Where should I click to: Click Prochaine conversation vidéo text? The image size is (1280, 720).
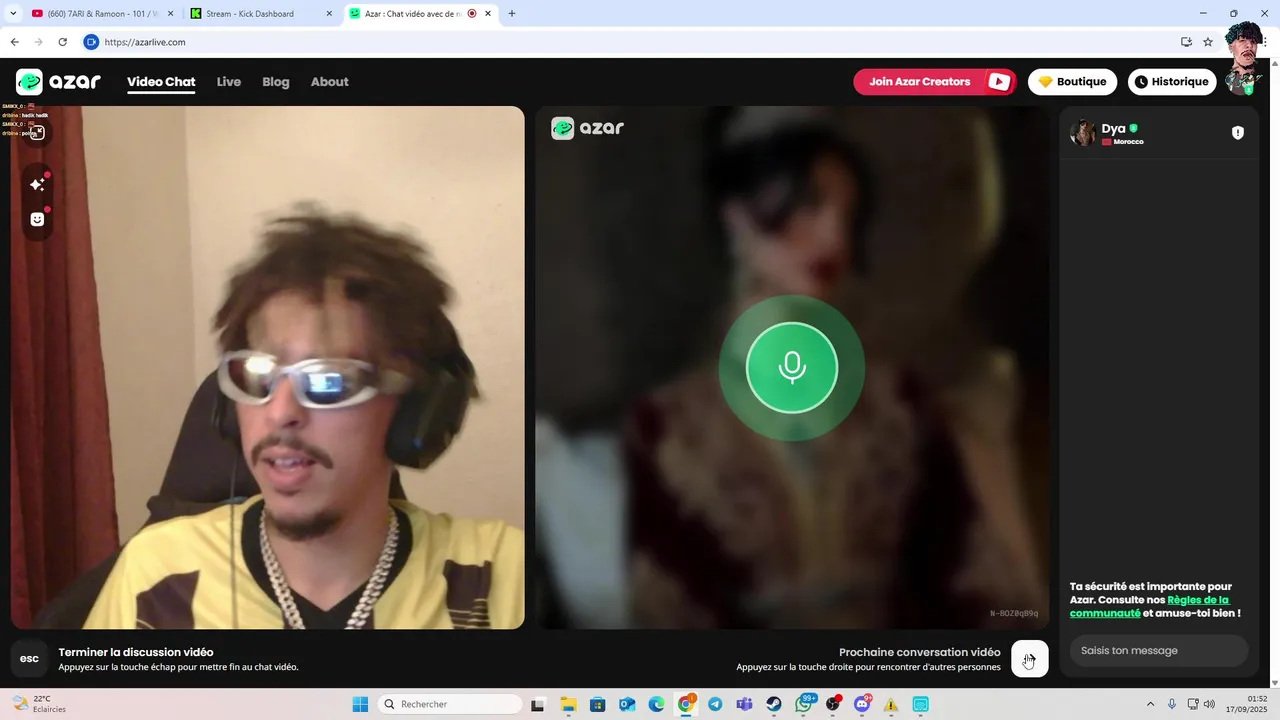pos(920,652)
